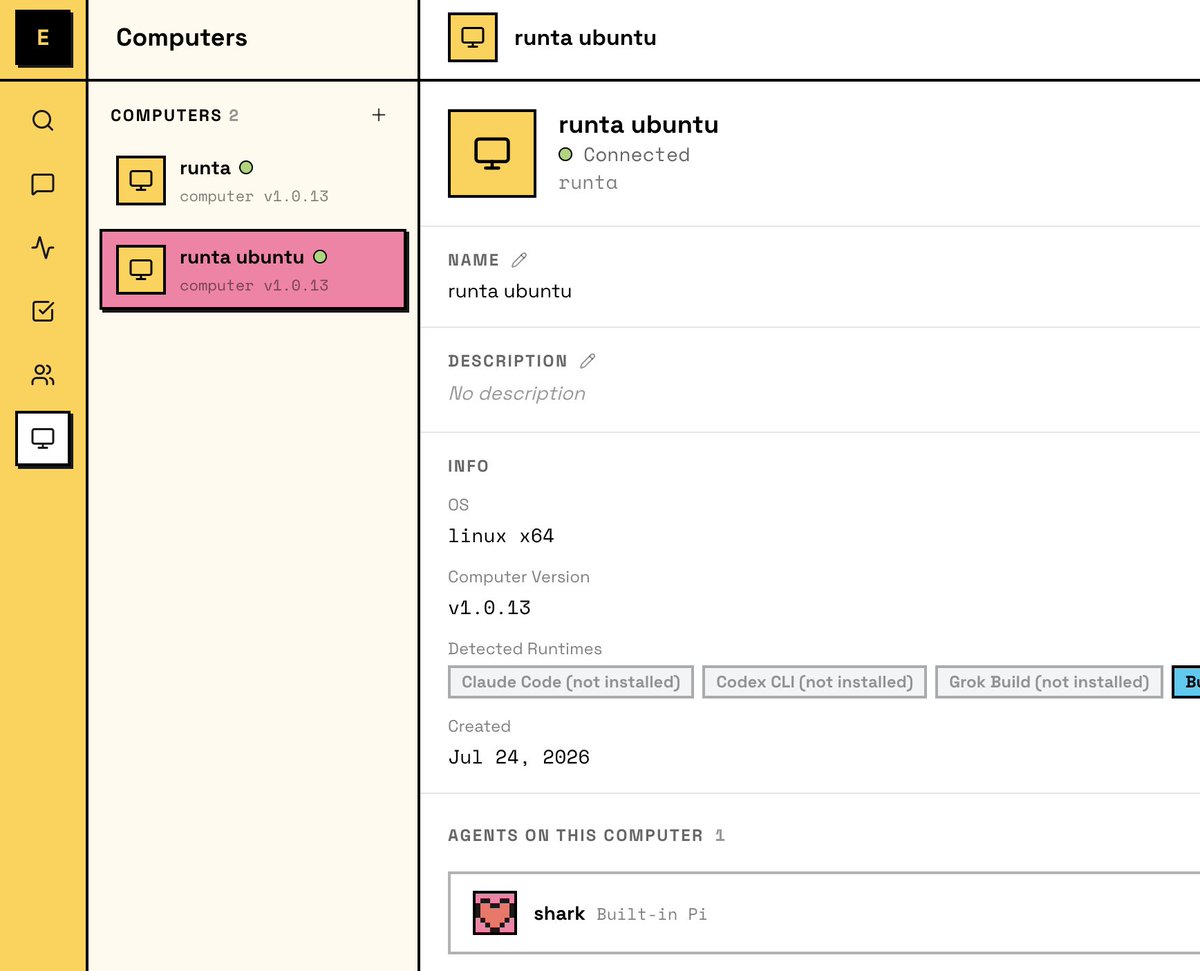Click the green dot beside Connected
1200x971 pixels.
[566, 155]
